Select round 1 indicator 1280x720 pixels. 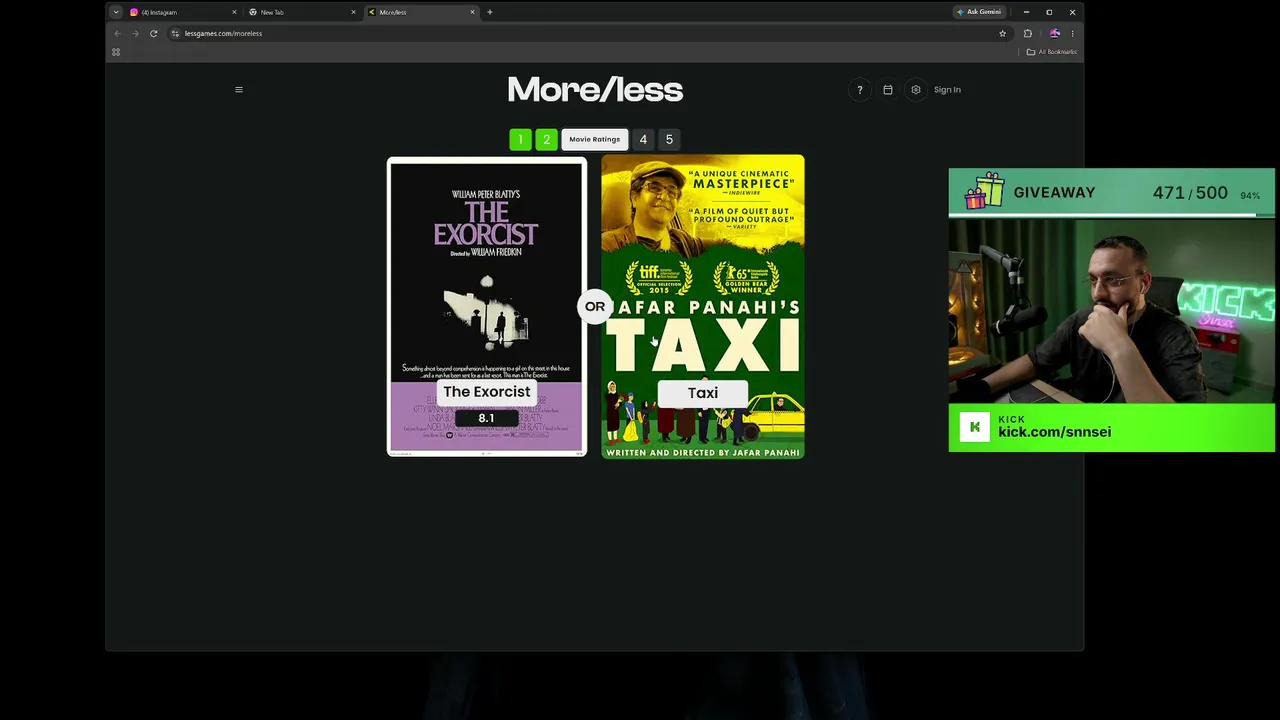pyautogui.click(x=520, y=139)
